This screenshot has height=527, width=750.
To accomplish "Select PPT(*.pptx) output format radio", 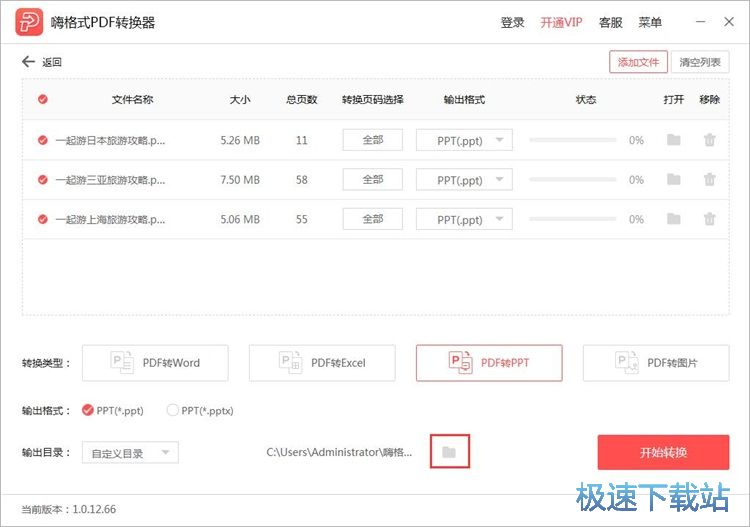I will click(x=172, y=410).
